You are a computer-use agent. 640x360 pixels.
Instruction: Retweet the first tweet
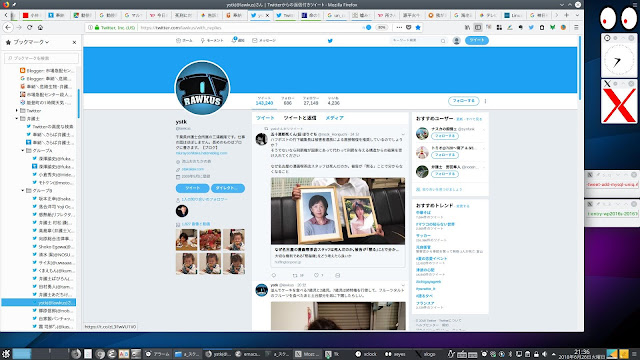pos(295,276)
